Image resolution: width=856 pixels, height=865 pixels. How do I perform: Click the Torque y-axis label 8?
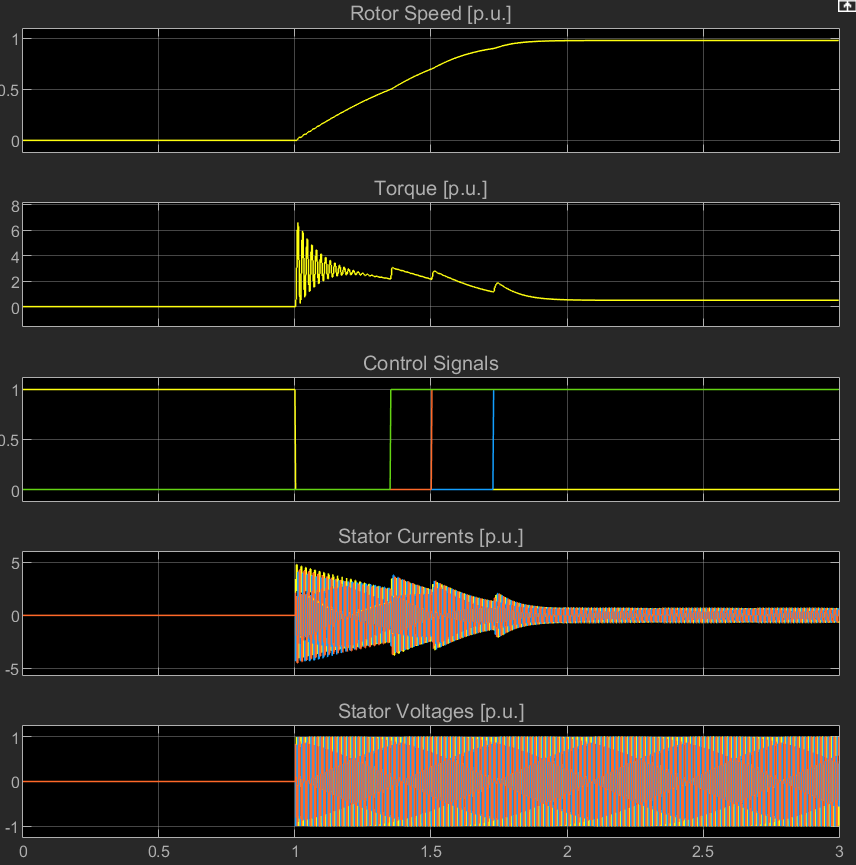pos(13,207)
